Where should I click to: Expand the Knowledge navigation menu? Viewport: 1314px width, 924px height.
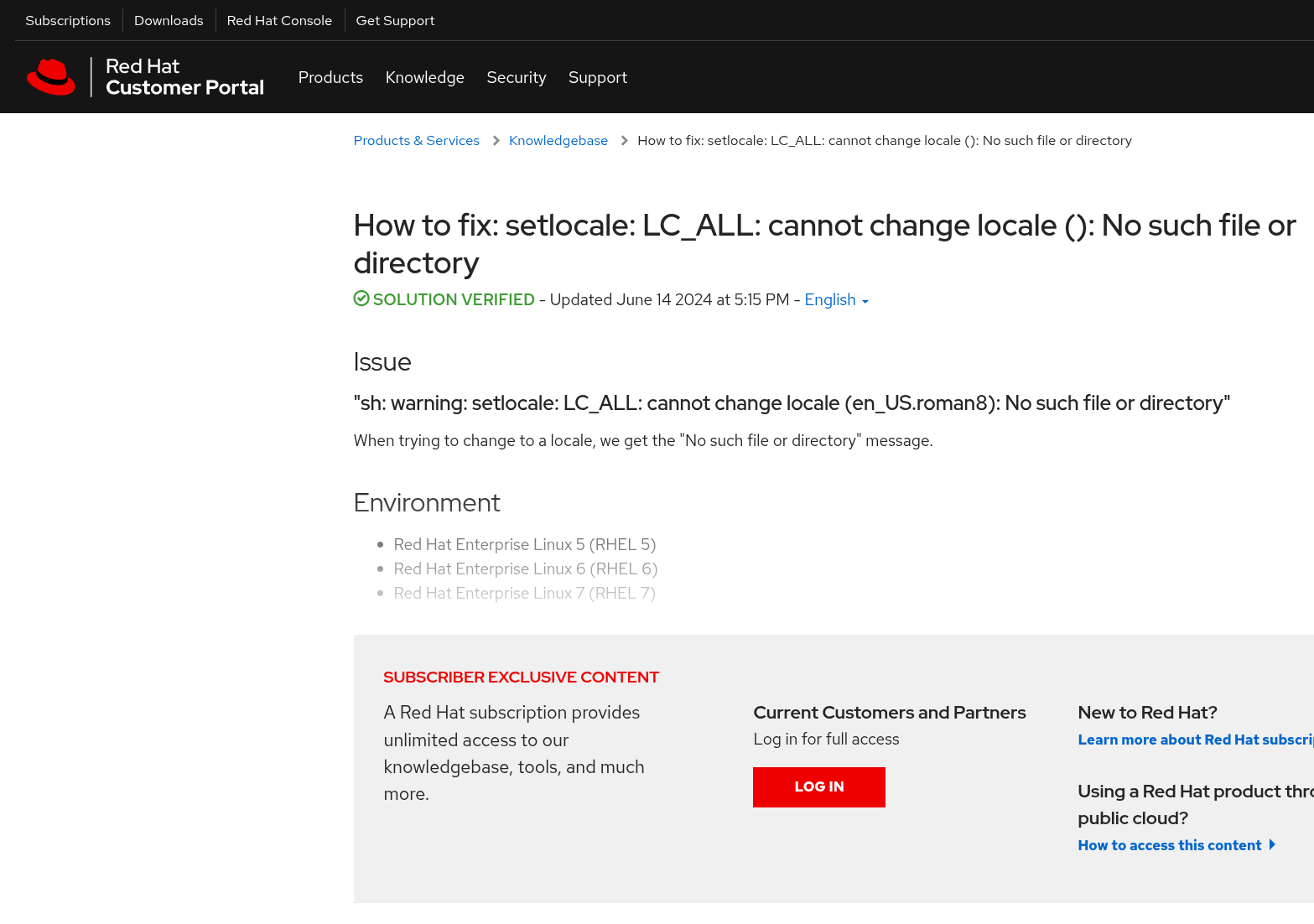point(424,77)
